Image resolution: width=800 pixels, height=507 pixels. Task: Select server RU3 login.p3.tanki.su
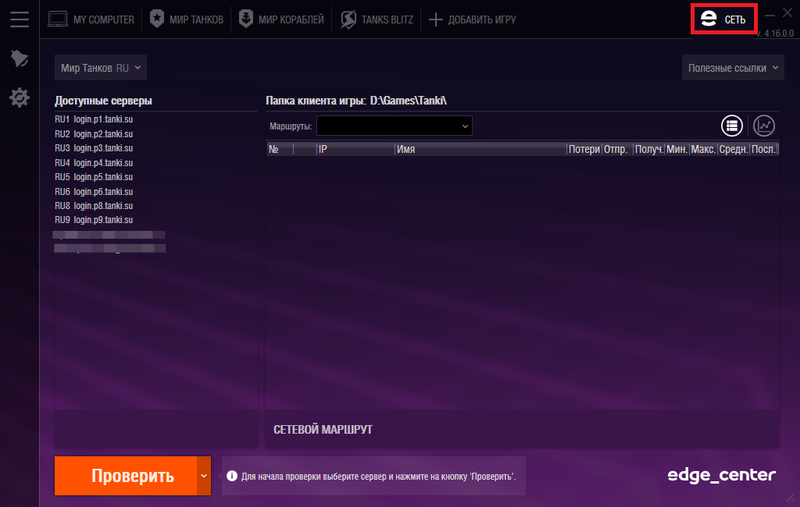pos(94,148)
